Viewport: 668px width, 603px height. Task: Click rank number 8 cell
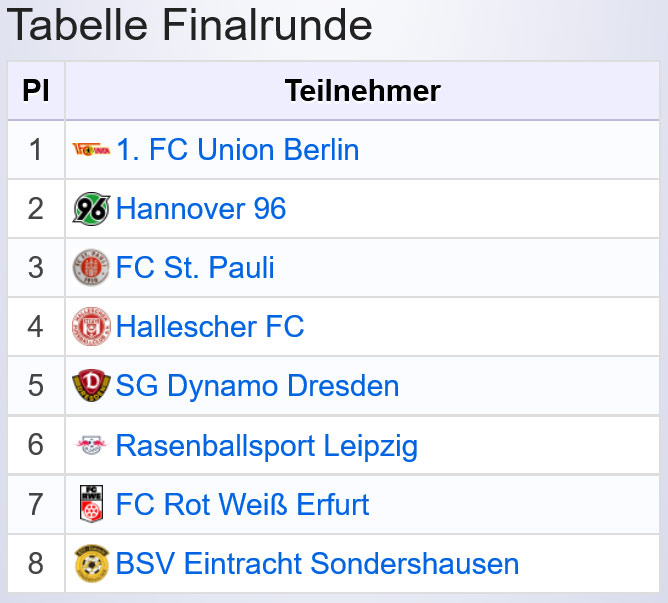pyautogui.click(x=36, y=563)
